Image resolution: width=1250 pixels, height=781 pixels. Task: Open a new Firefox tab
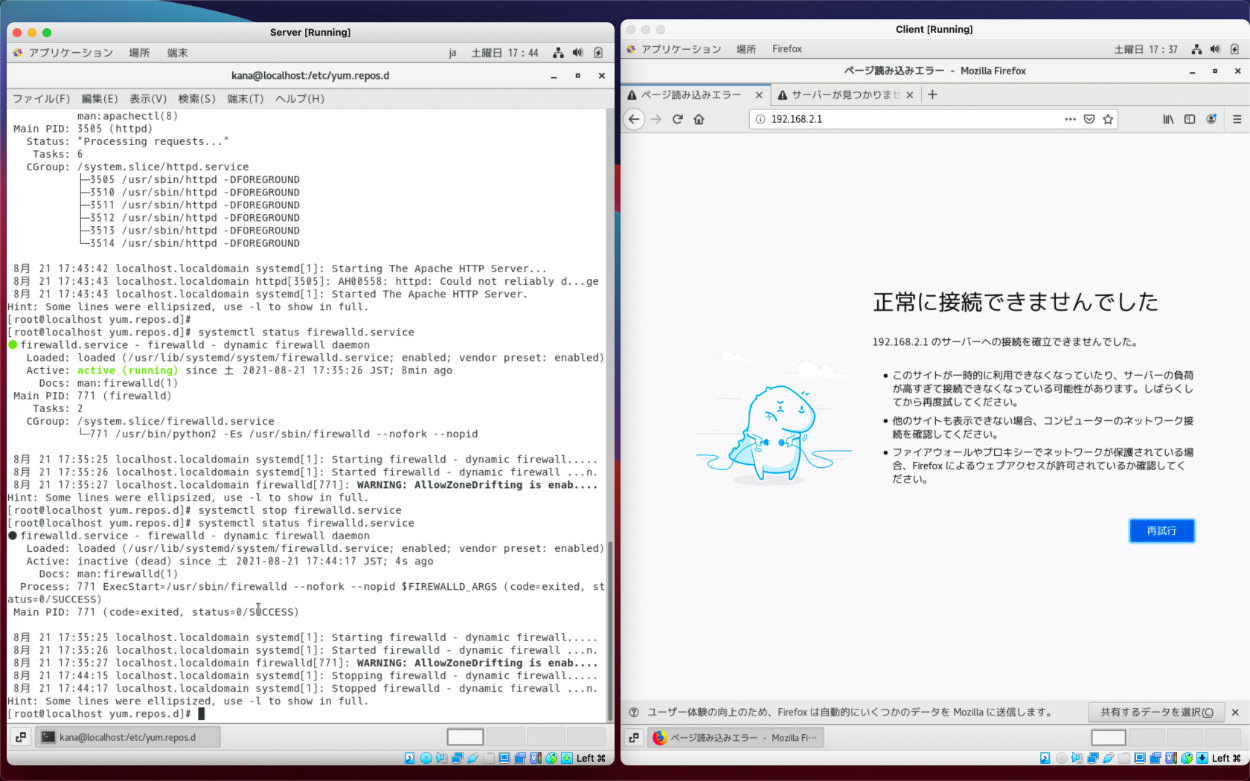click(x=933, y=95)
